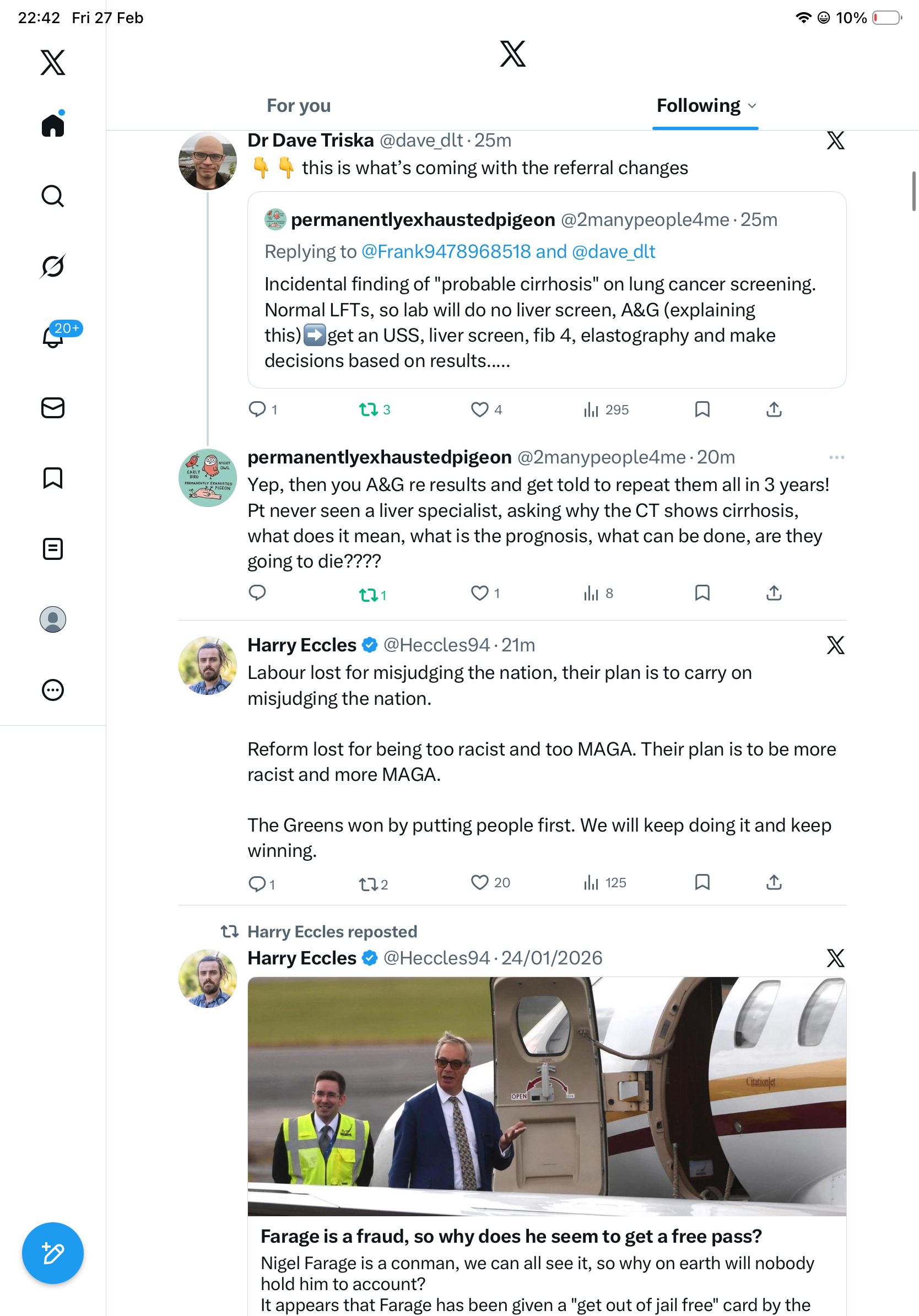
Task: Open Grok menu on Harry Eccles' 21m post
Action: tap(835, 645)
